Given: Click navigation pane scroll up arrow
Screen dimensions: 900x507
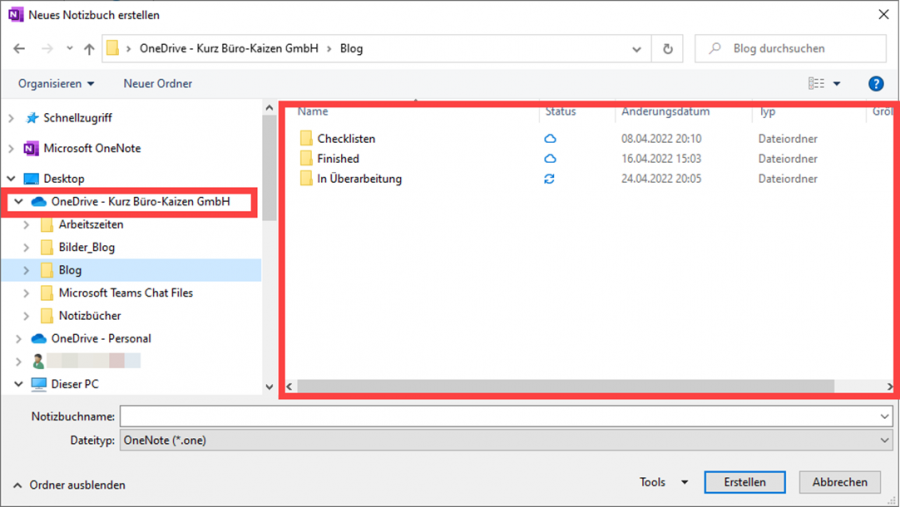Looking at the screenshot, I should click(269, 108).
